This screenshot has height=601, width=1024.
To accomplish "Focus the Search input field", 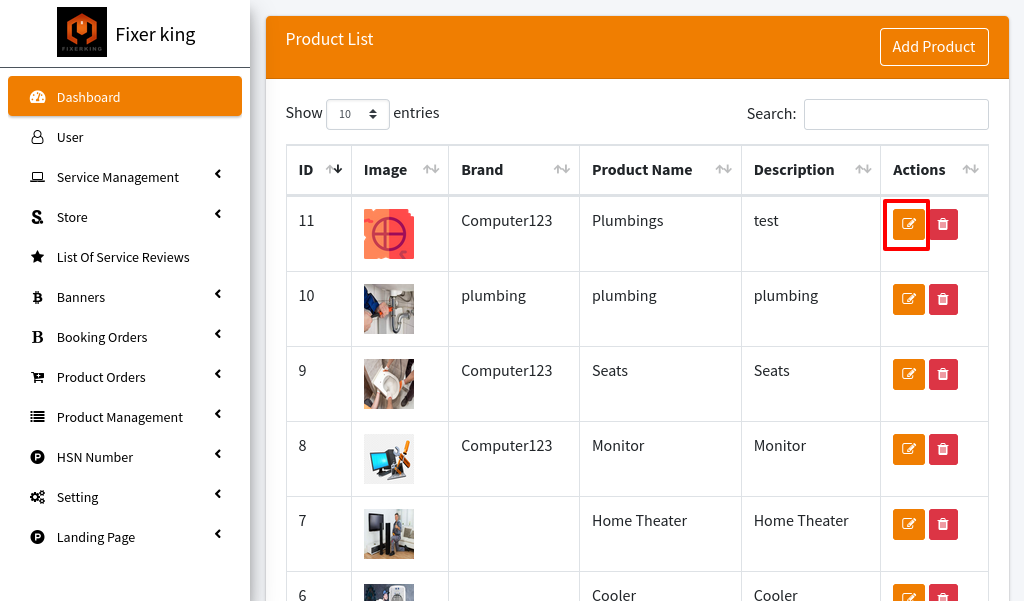I will point(896,114).
